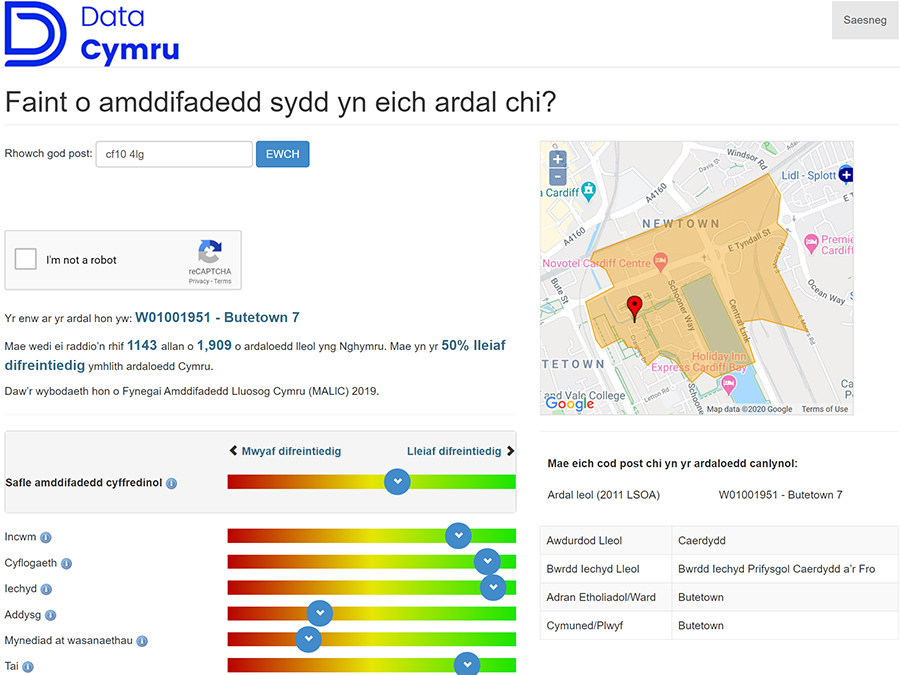Viewport: 900px width, 675px height.
Task: Tick the I'm not a robot checkbox
Action: tap(27, 260)
